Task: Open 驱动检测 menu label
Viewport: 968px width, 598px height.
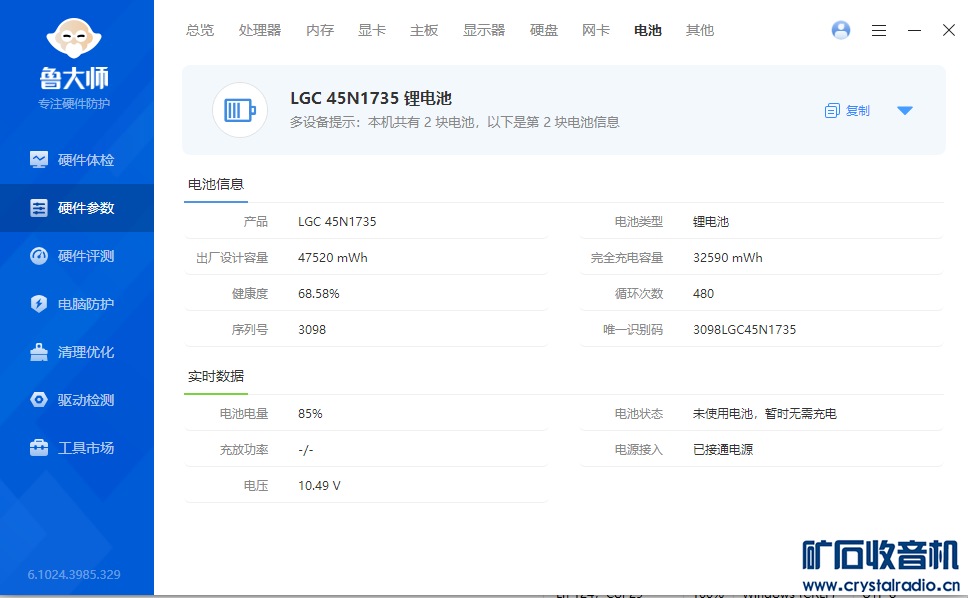Action: (86, 400)
